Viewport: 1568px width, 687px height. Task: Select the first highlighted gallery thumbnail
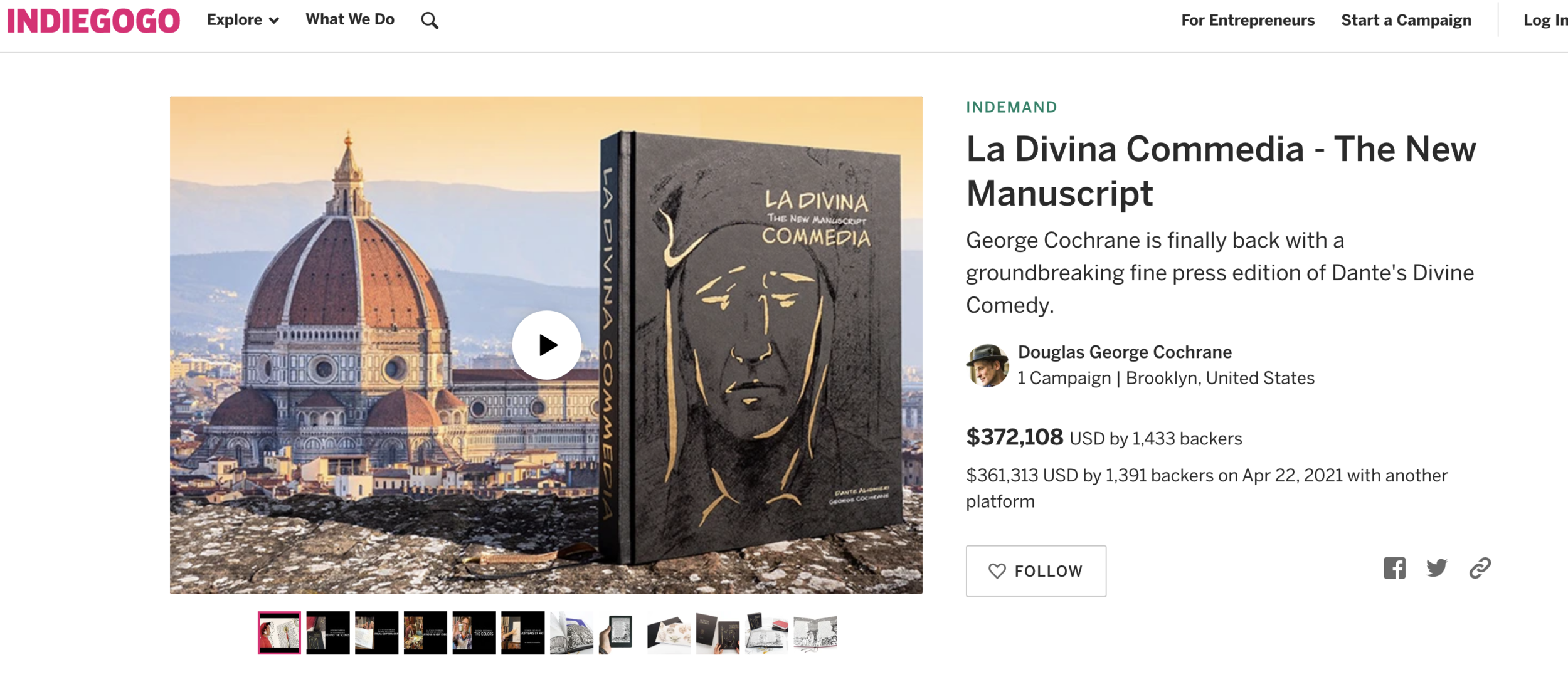(x=279, y=633)
